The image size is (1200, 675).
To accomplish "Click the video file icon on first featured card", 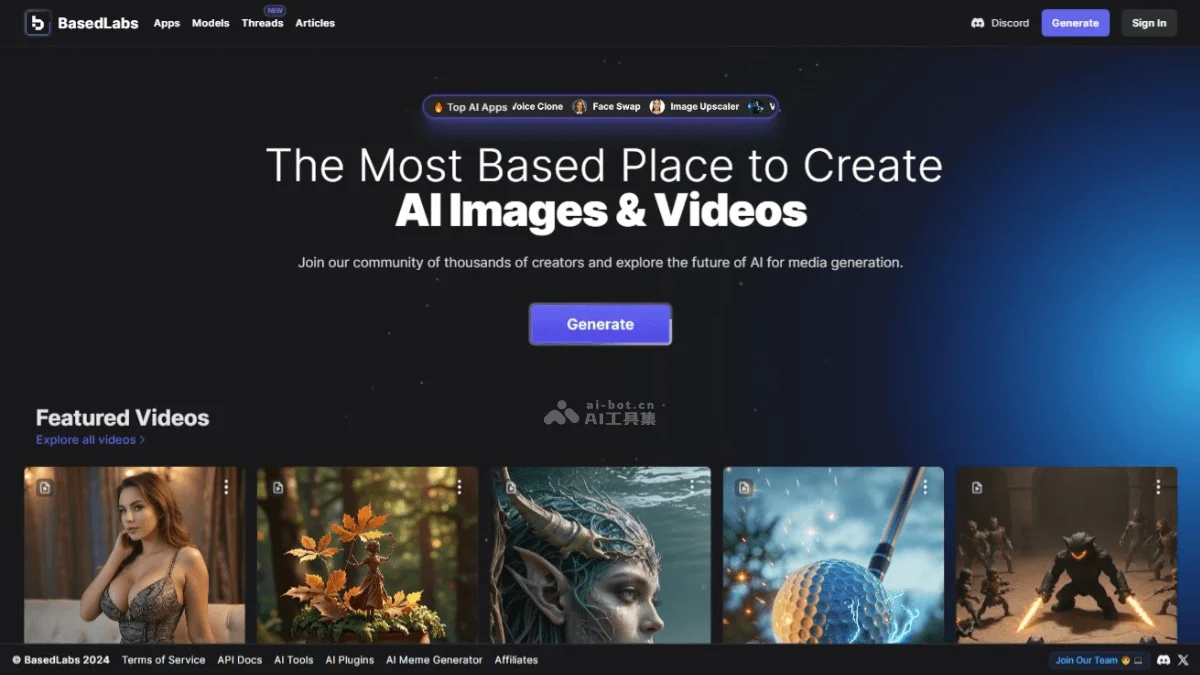I will click(42, 487).
